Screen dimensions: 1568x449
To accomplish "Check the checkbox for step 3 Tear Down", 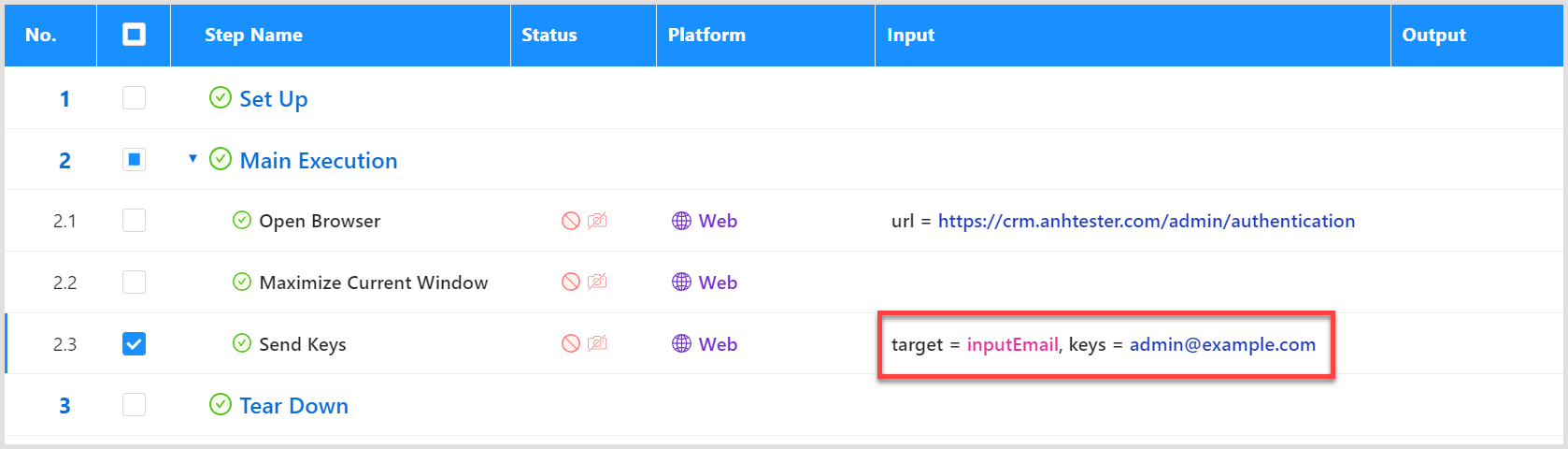I will (135, 404).
